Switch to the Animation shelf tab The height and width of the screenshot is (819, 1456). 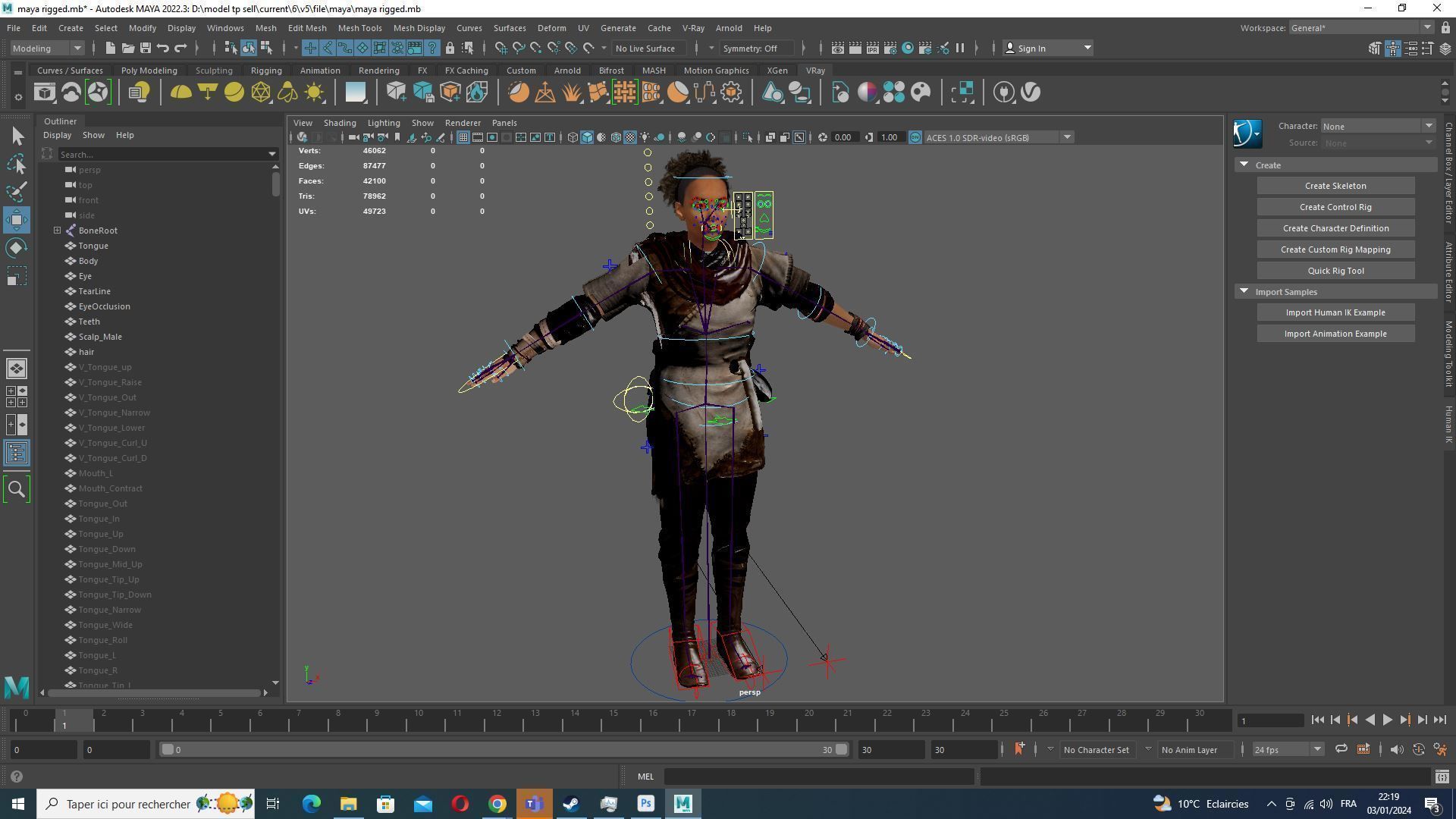tap(320, 71)
